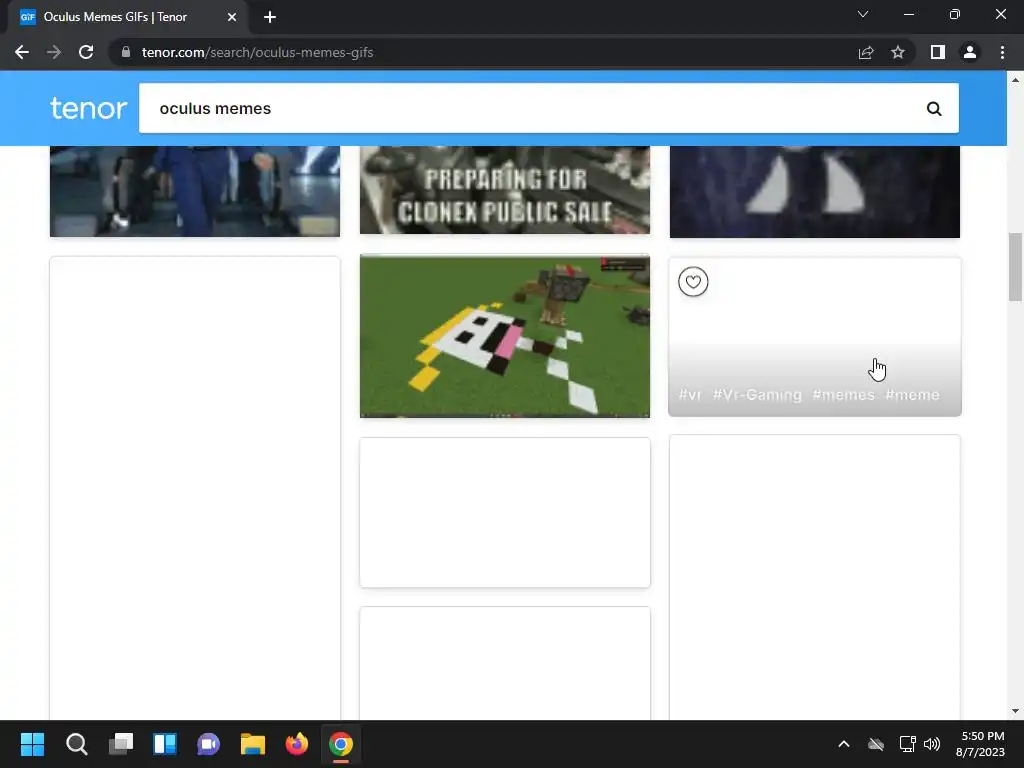The height and width of the screenshot is (768, 1024).
Task: Open the #meme tag
Action: point(912,394)
